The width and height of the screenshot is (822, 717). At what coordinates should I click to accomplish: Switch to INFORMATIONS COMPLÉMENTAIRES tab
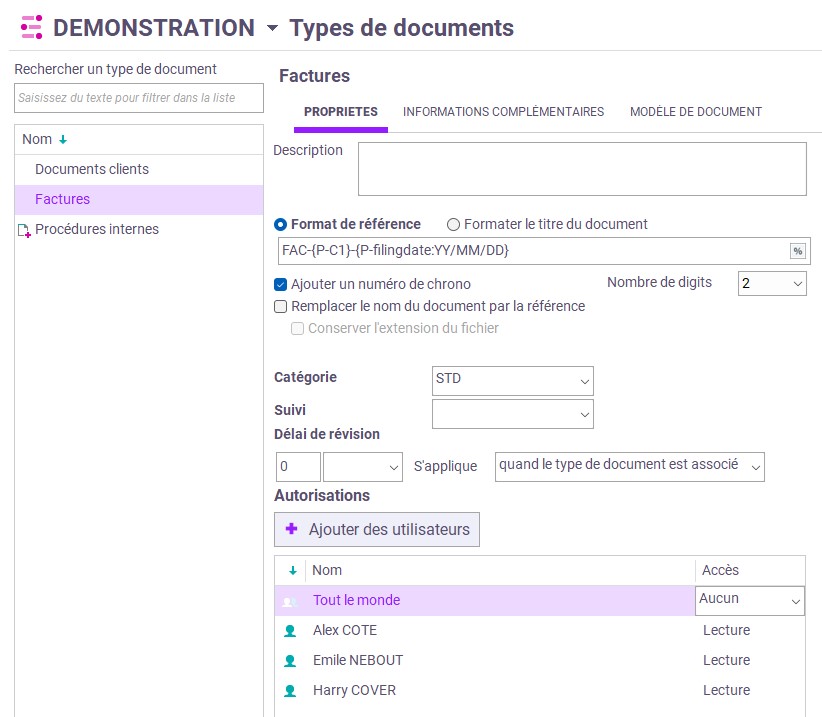point(503,112)
